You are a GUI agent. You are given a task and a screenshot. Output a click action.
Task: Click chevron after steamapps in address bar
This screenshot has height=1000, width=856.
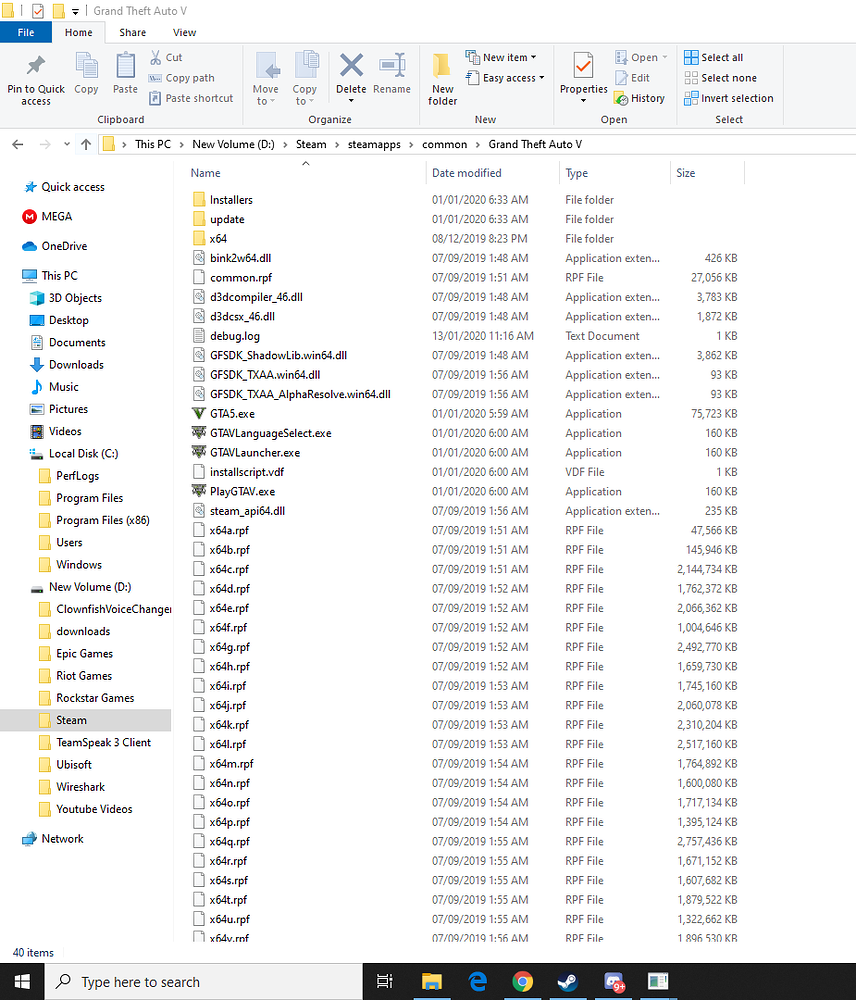pyautogui.click(x=411, y=145)
